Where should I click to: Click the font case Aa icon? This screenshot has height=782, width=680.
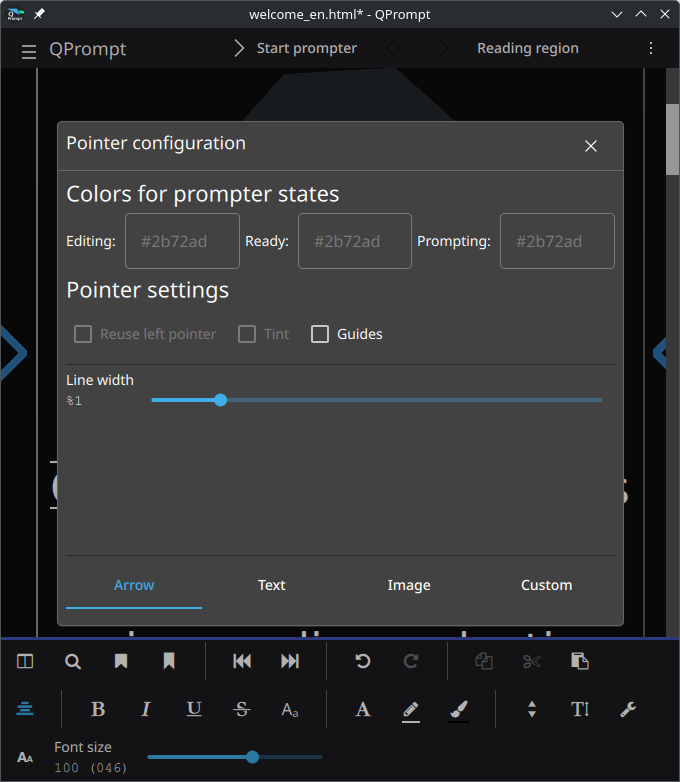[290, 709]
